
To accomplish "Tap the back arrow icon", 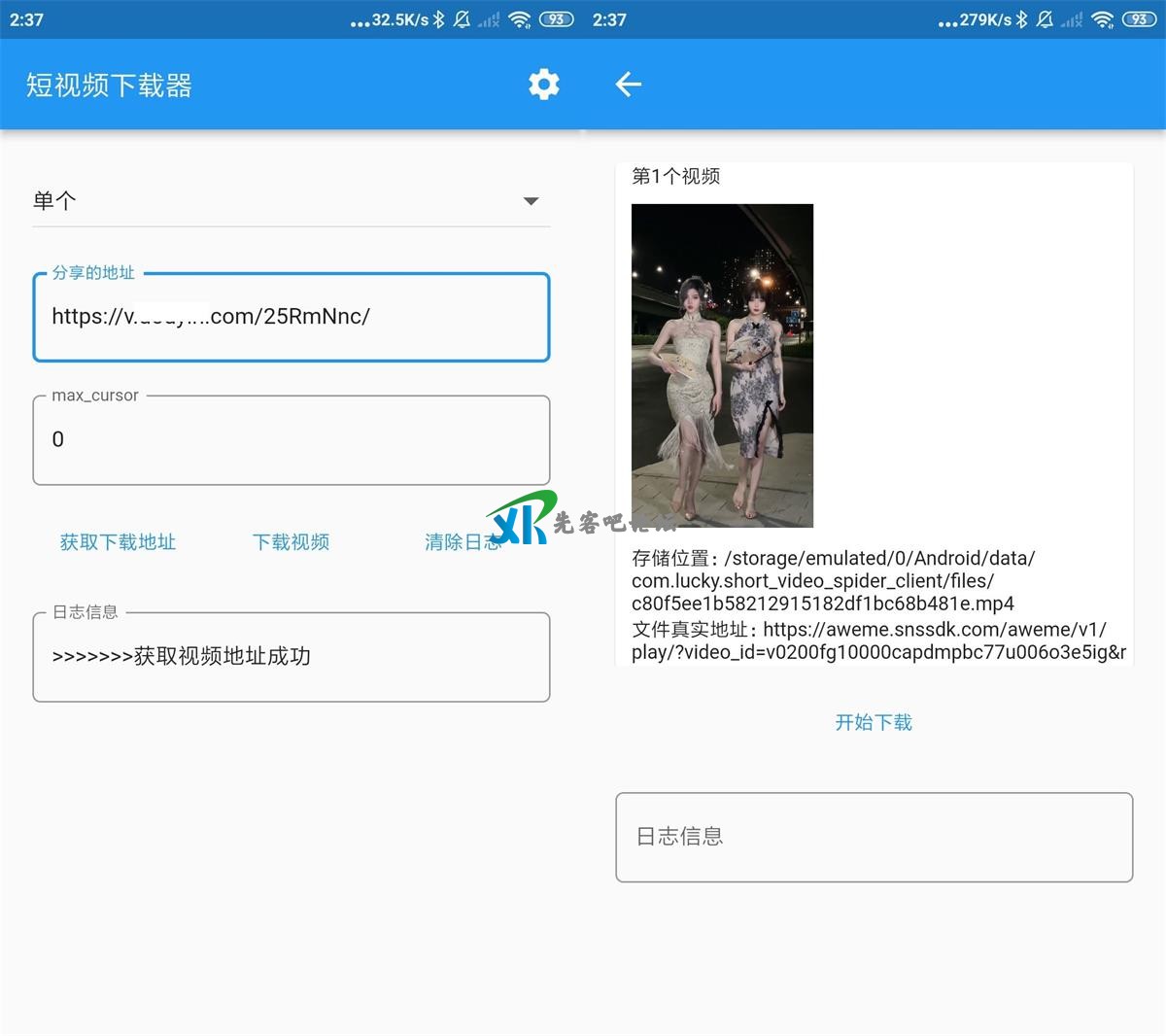I will coord(629,85).
